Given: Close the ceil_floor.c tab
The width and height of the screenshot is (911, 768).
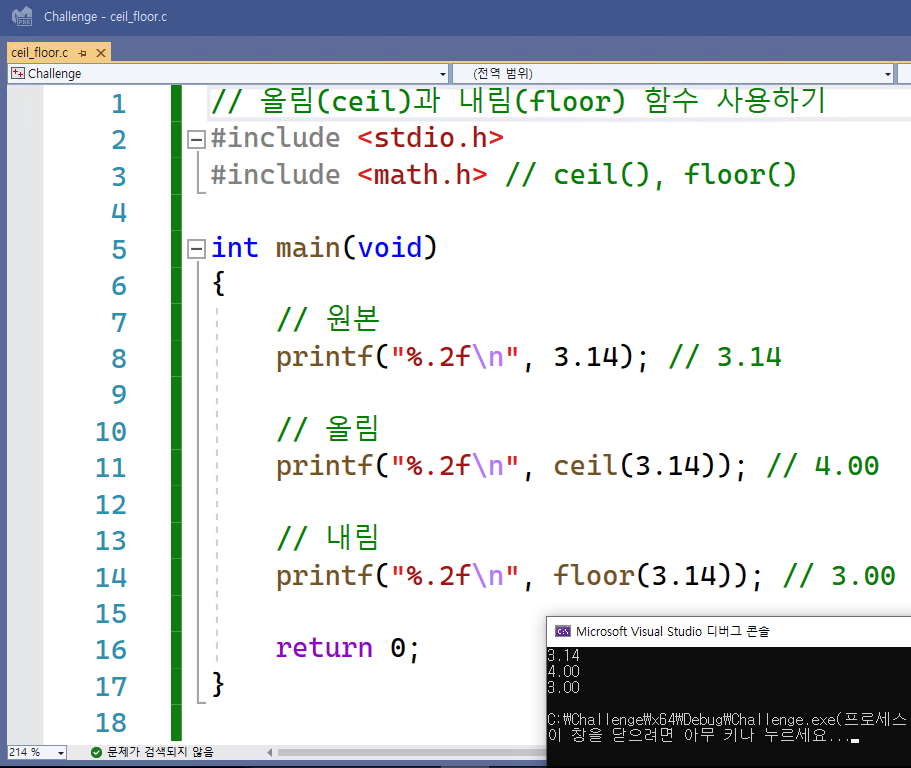Looking at the screenshot, I should tap(100, 52).
